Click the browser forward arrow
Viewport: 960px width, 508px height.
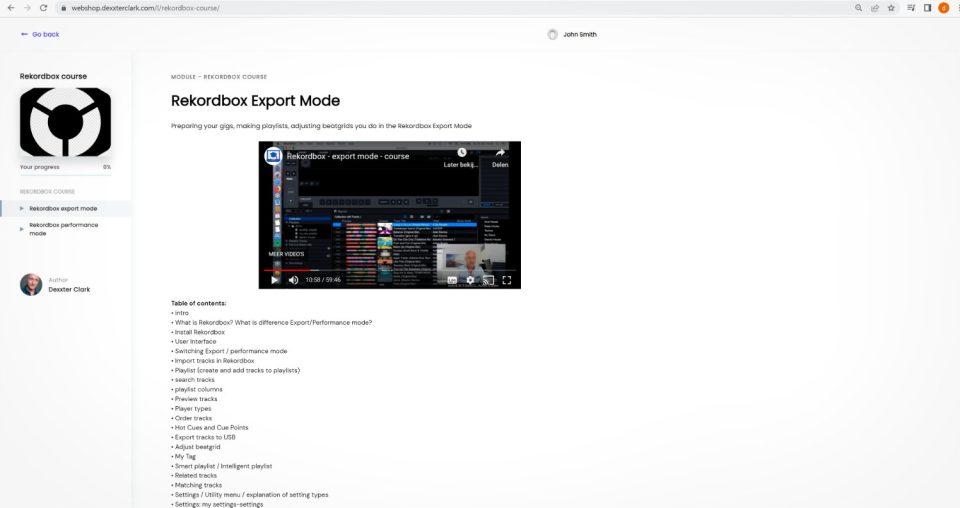[27, 8]
